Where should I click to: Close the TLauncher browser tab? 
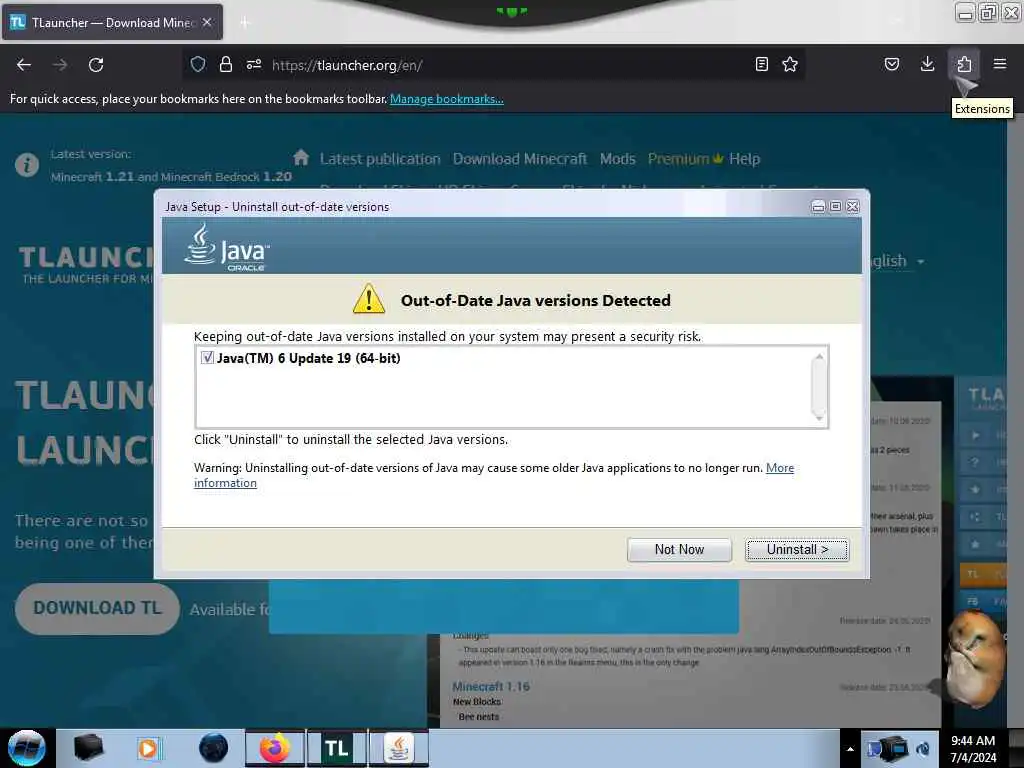pyautogui.click(x=206, y=22)
